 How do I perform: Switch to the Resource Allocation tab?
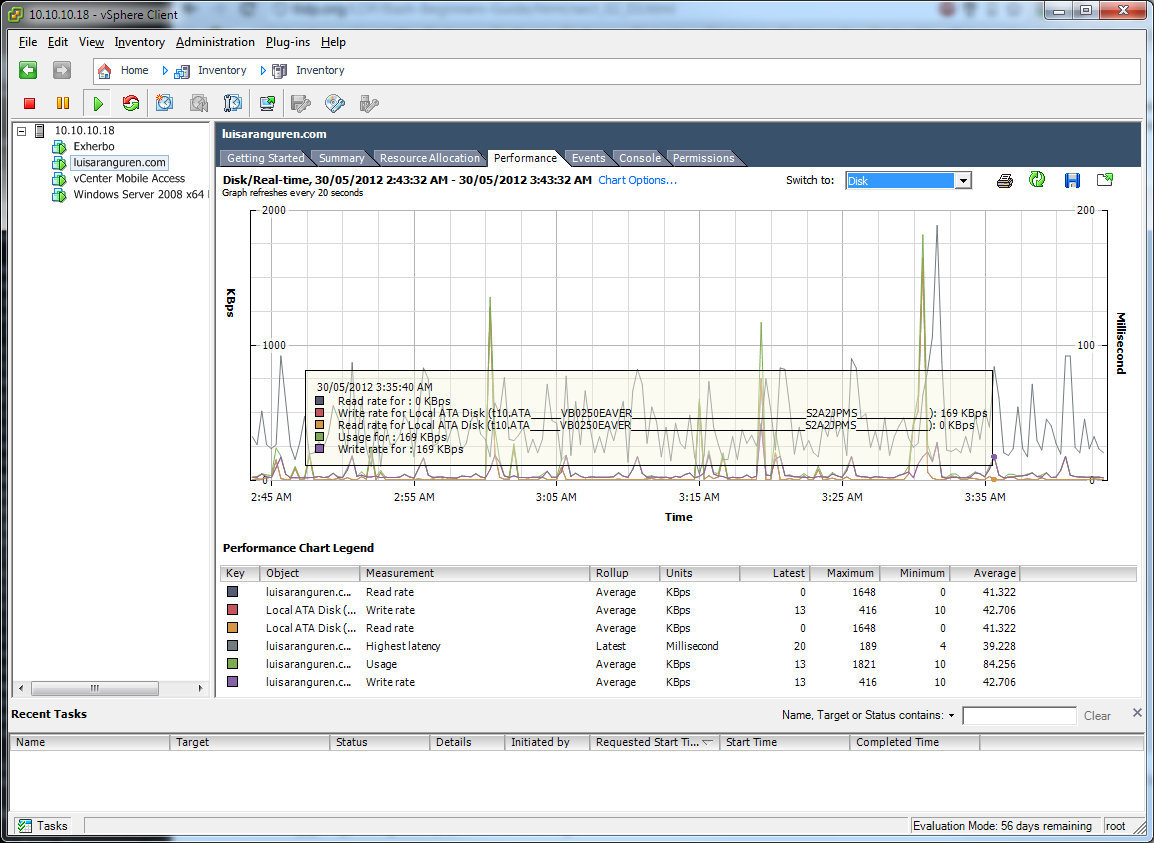(x=430, y=158)
